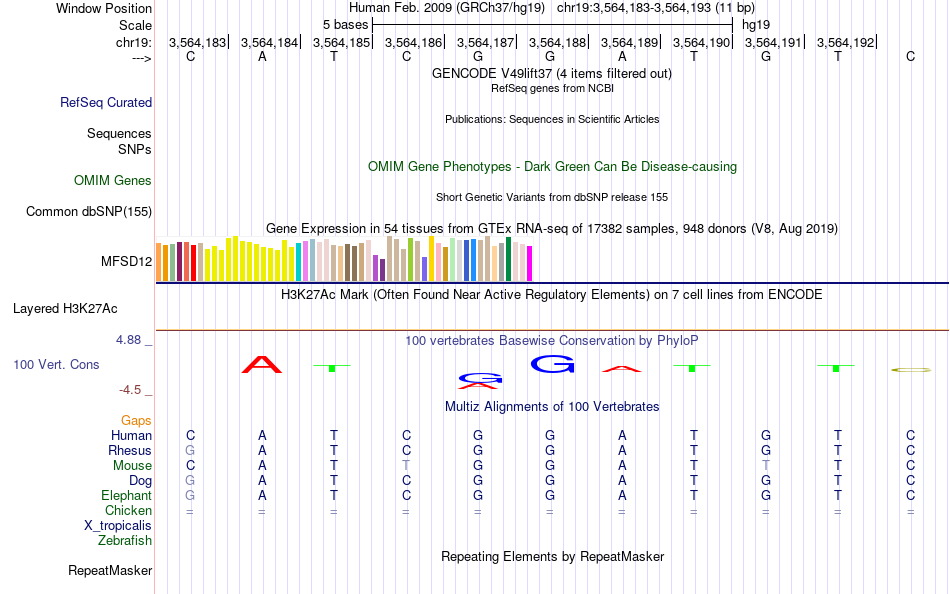Click the 'RefSeq genes from NCBI' title
950x594 pixels.
(x=553, y=88)
